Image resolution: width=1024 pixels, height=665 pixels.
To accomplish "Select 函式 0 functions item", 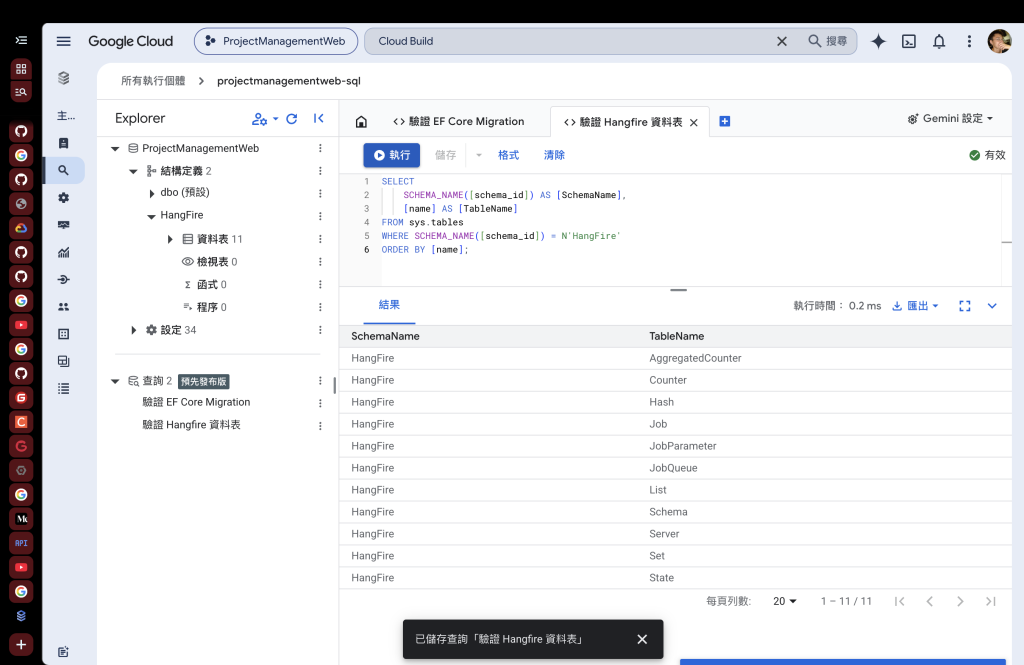I will 205,284.
